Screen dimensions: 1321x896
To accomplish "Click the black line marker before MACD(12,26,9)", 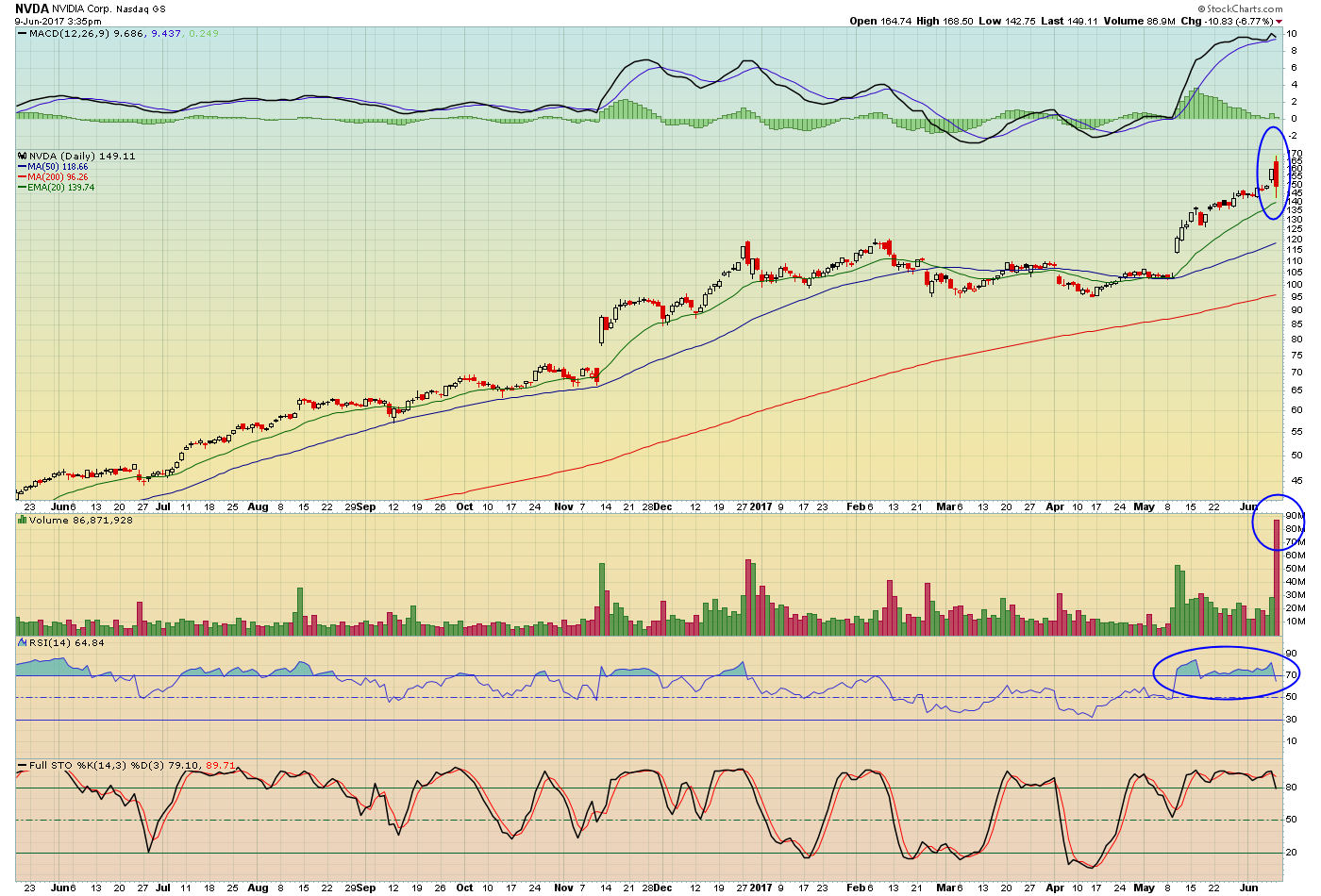I will [23, 33].
